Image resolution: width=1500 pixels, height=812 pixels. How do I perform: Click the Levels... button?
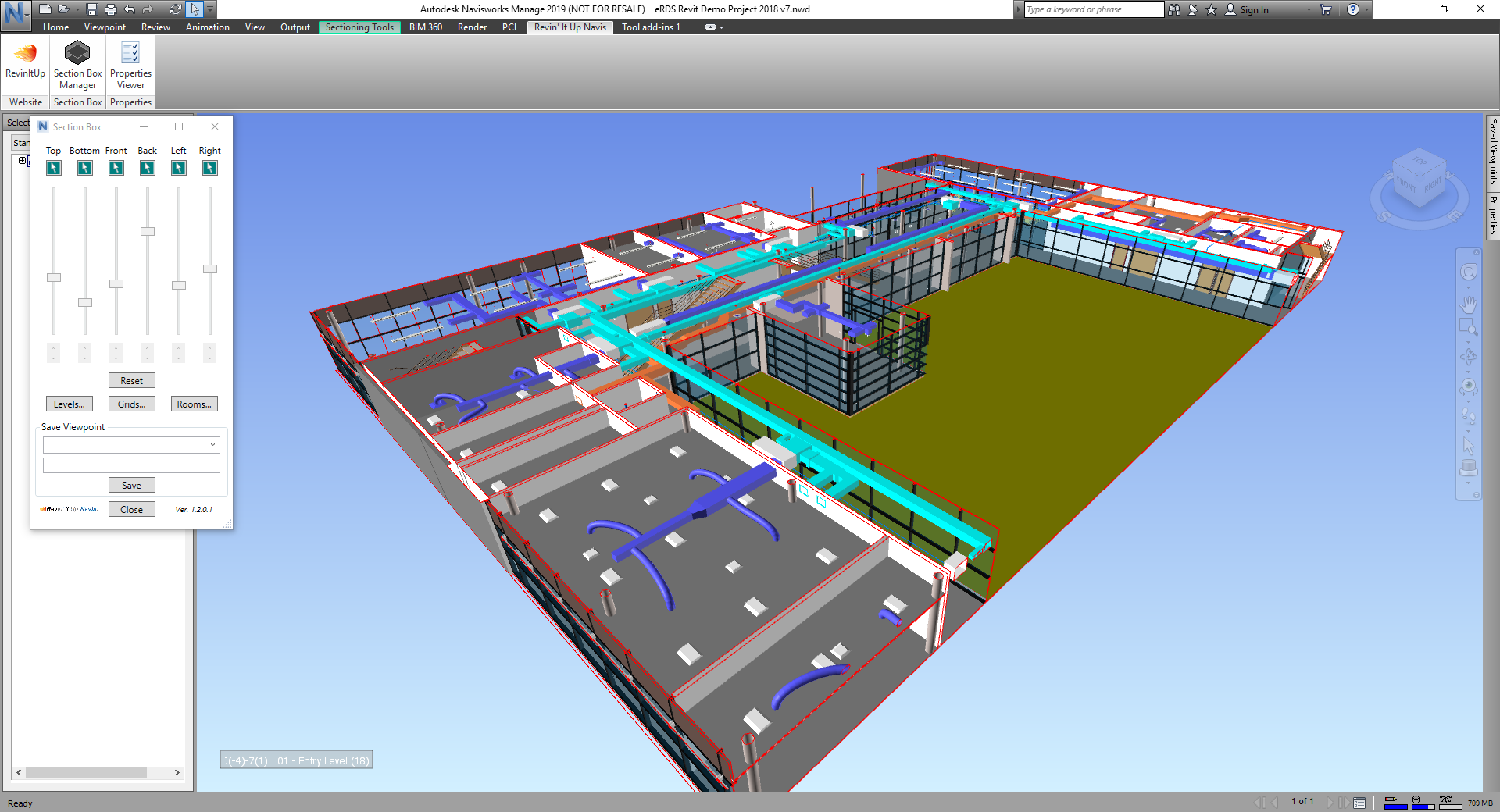[x=70, y=404]
